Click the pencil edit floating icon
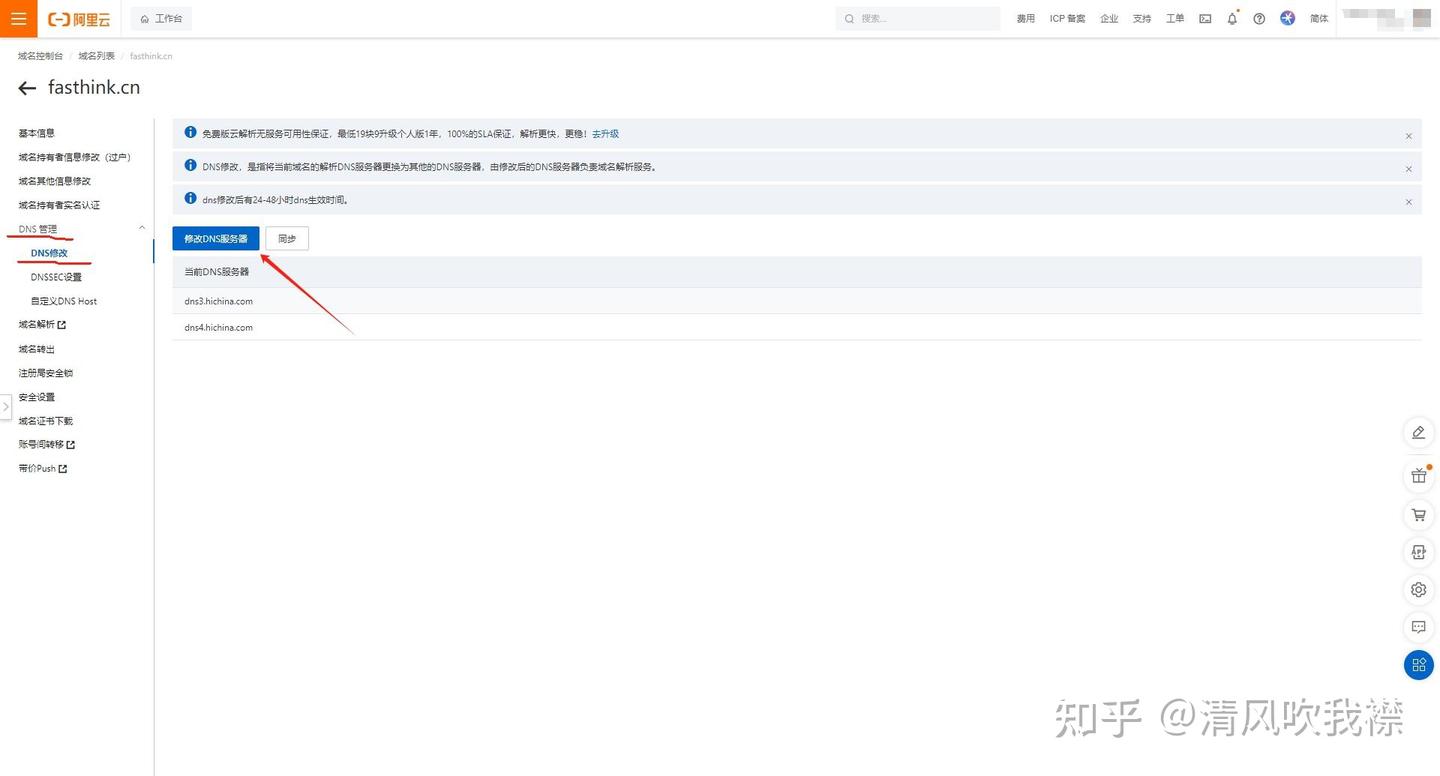1440x776 pixels. click(x=1418, y=432)
